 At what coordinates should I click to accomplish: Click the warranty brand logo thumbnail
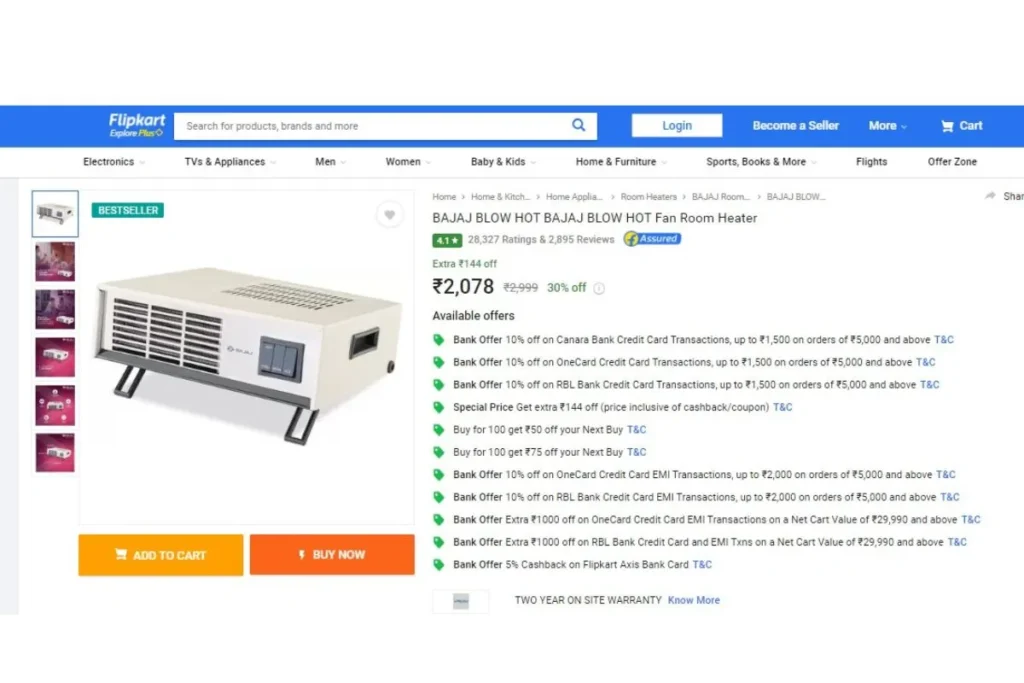click(461, 601)
